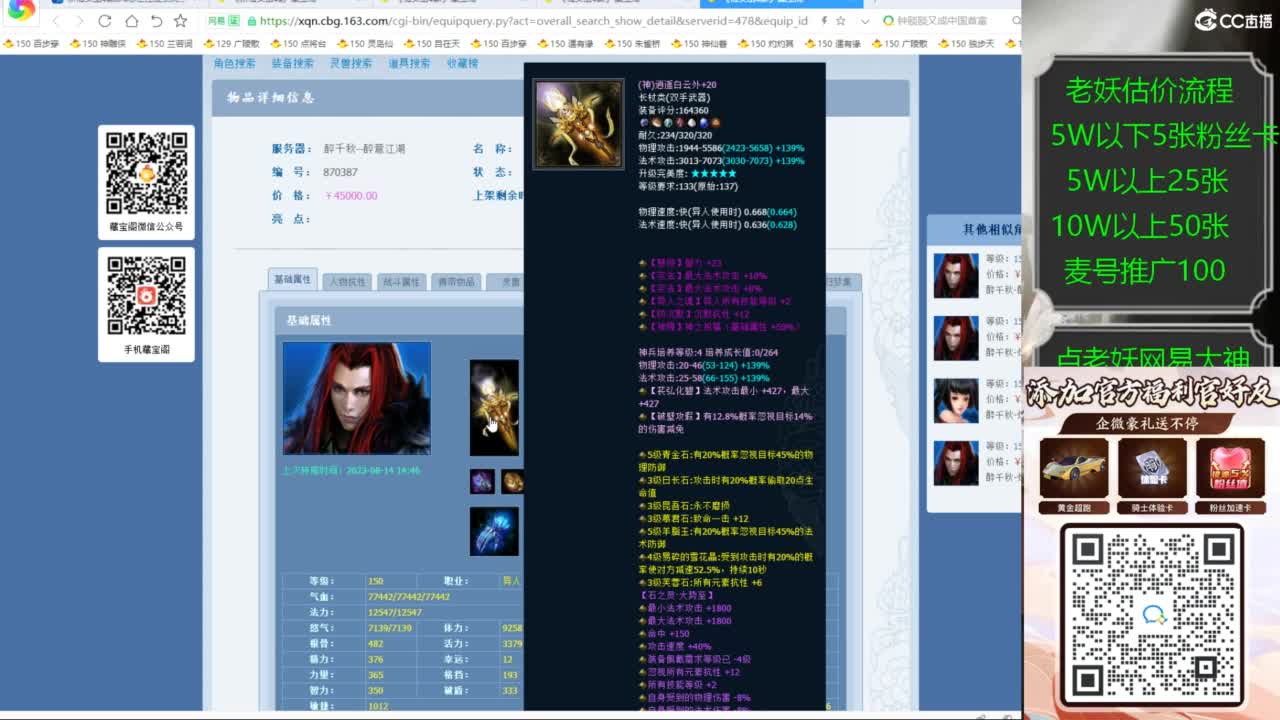Click the address bar URL

tap(536, 21)
